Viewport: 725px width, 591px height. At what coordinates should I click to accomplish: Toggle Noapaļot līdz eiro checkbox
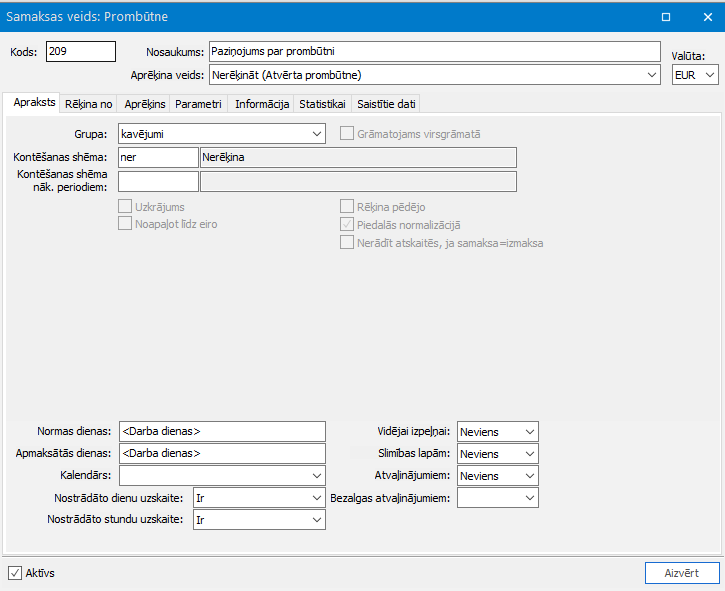[x=125, y=223]
